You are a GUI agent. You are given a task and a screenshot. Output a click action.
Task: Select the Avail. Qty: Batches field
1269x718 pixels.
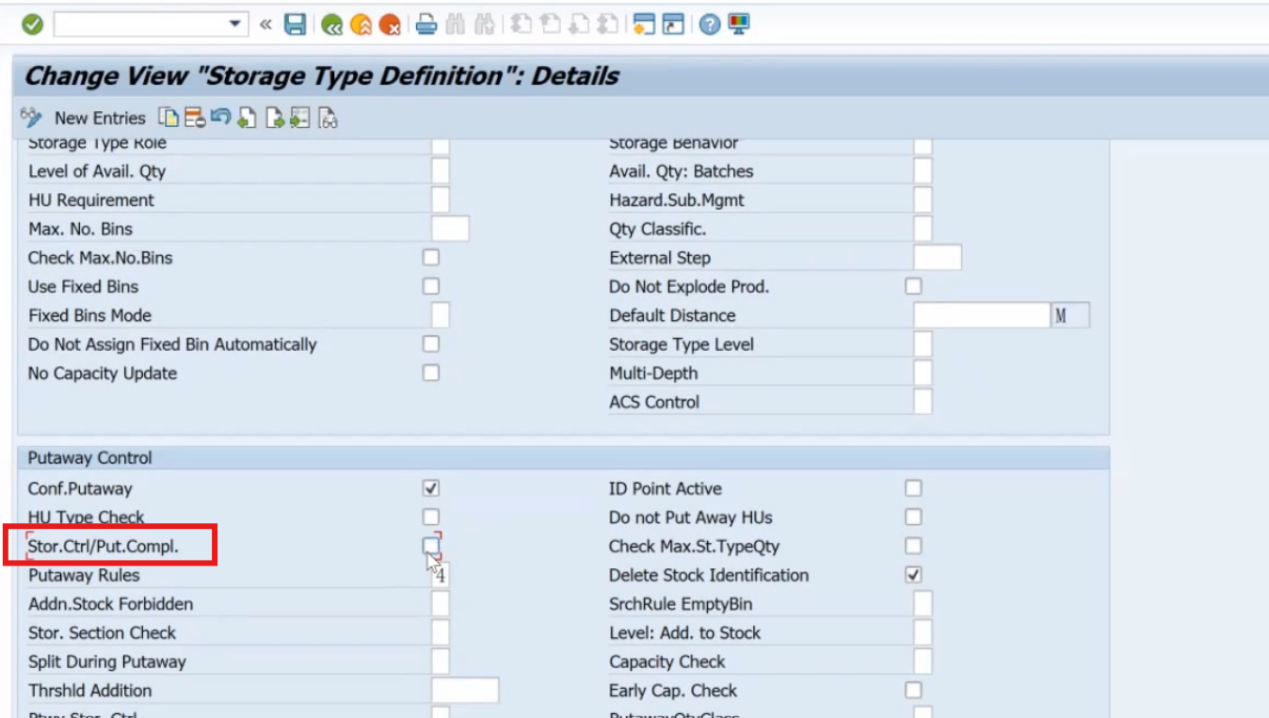click(x=923, y=171)
